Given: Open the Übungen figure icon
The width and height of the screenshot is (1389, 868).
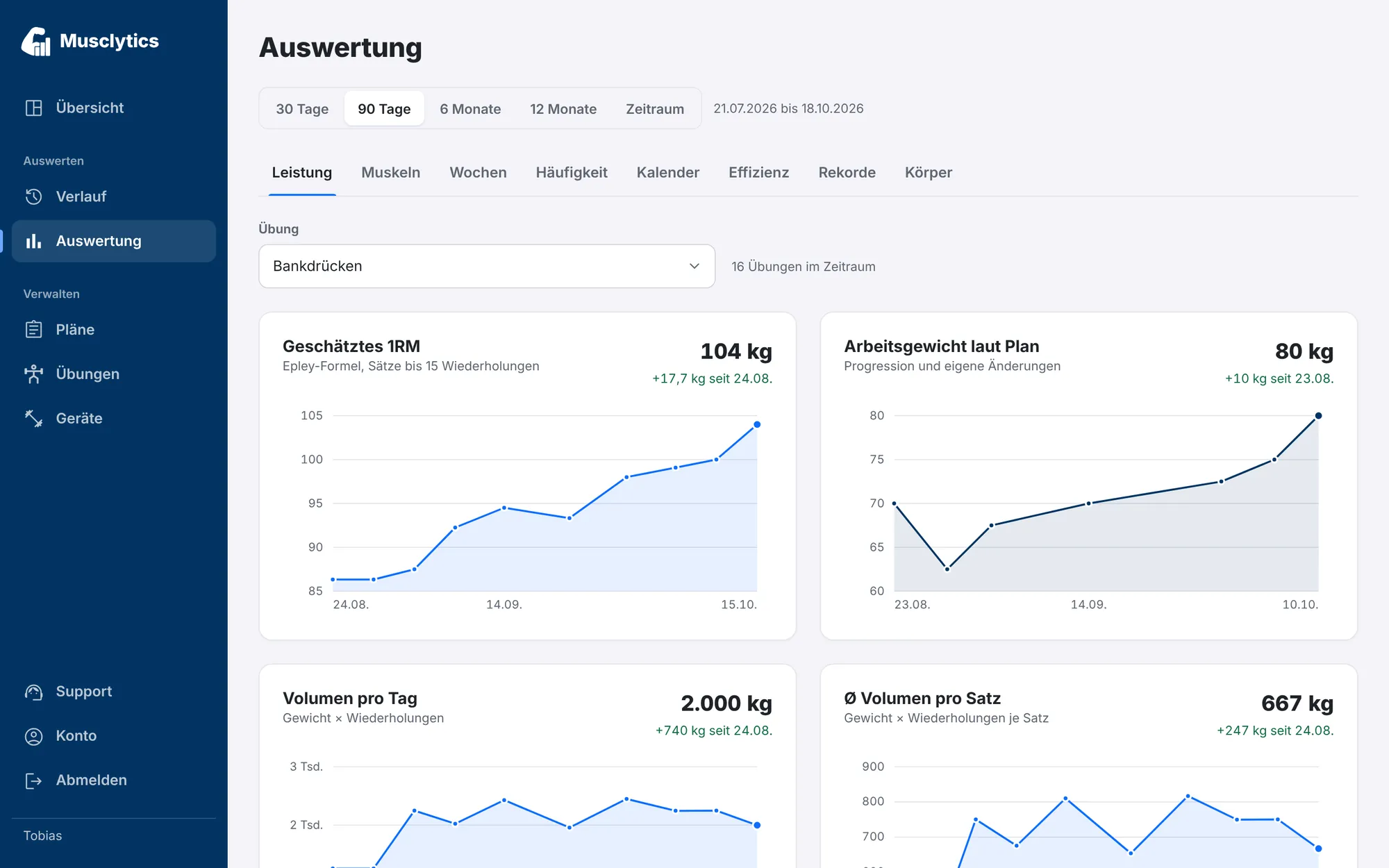Looking at the screenshot, I should point(34,374).
